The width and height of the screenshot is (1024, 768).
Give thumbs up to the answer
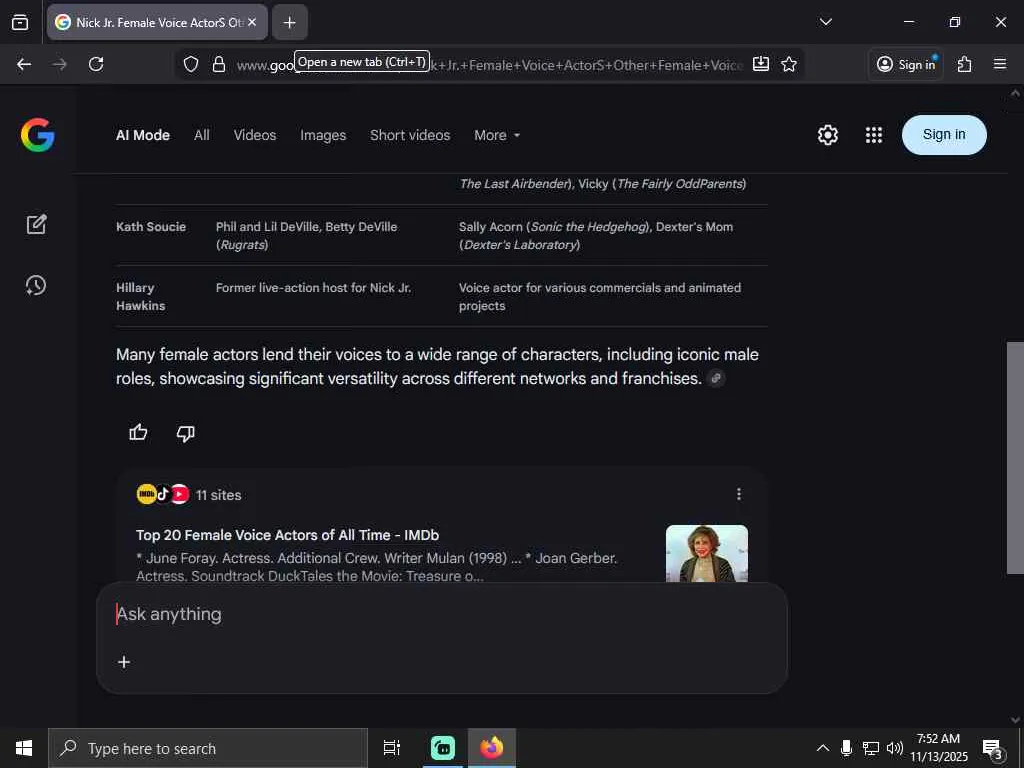138,432
